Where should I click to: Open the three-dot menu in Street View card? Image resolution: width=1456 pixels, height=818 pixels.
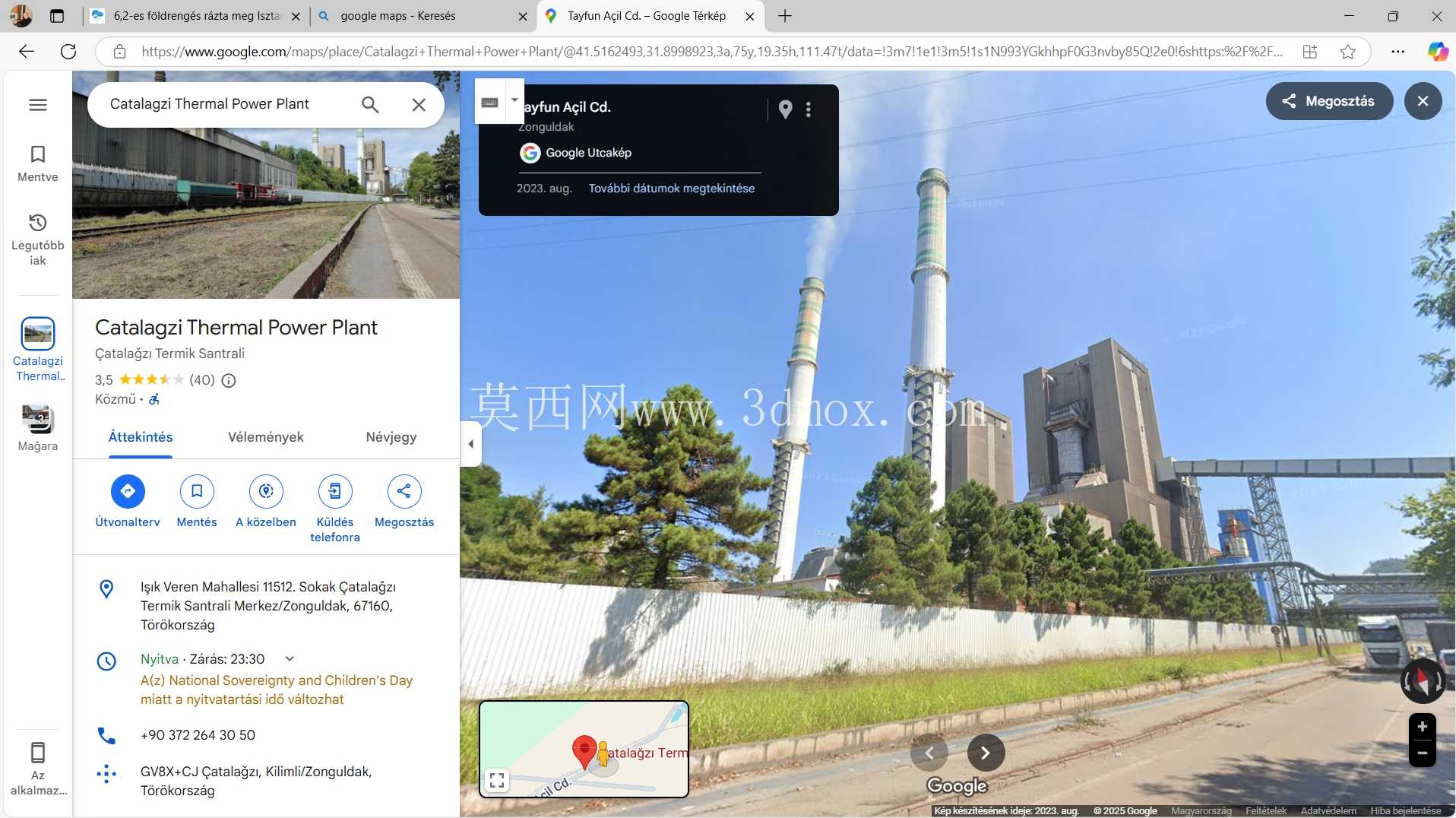pos(809,109)
